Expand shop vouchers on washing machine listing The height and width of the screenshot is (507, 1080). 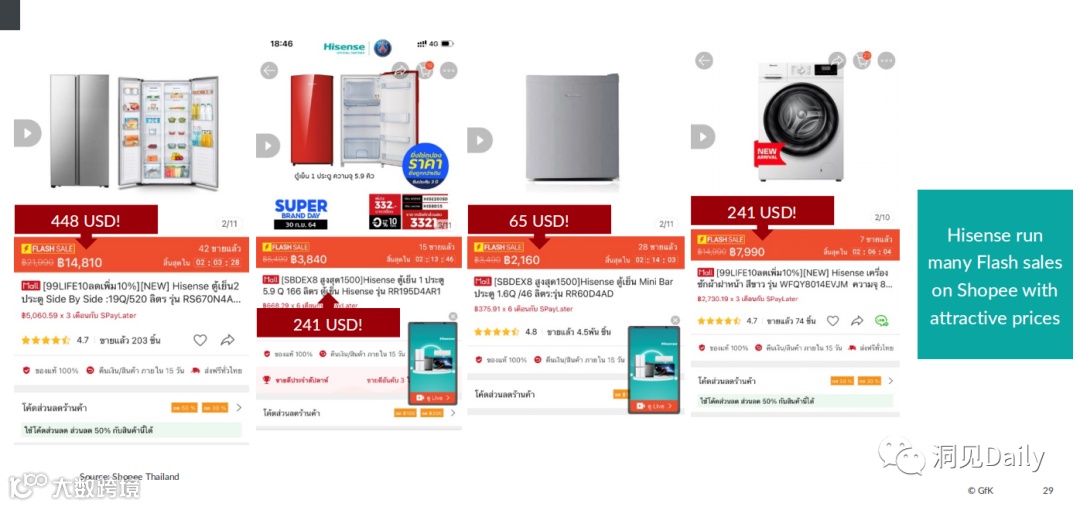[x=795, y=381]
